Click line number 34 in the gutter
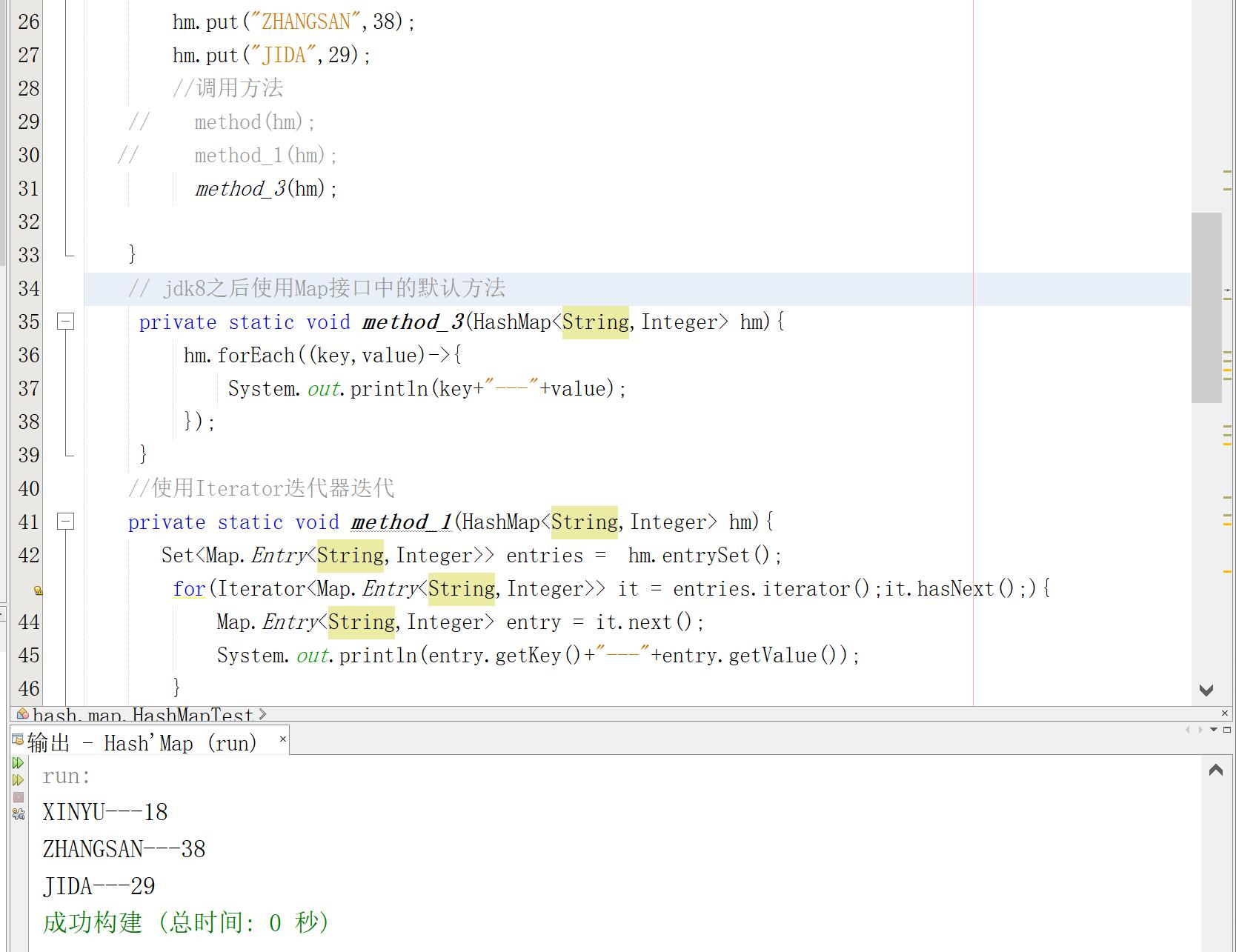The image size is (1236, 952). point(29,288)
